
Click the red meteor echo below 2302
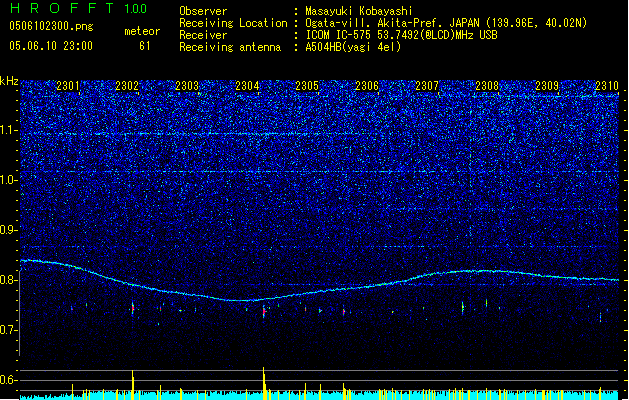tap(132, 309)
